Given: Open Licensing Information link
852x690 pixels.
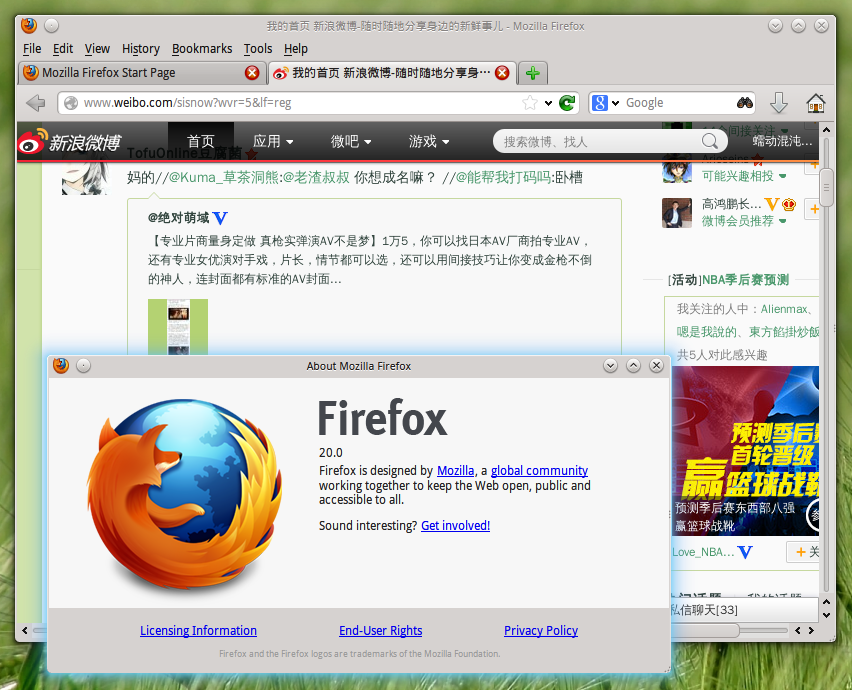Looking at the screenshot, I should tap(198, 630).
